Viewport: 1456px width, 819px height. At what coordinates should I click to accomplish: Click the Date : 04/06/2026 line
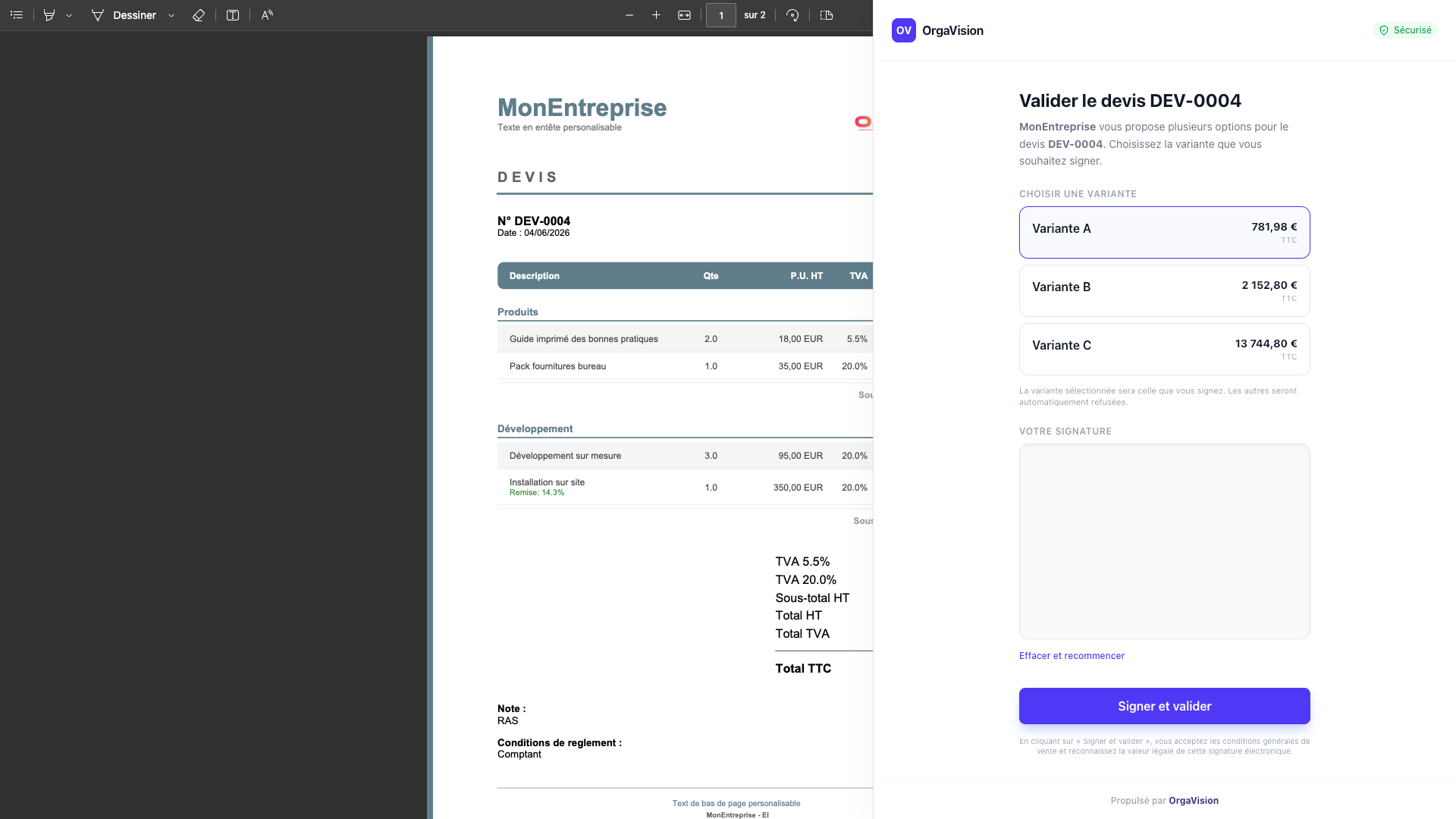coord(533,233)
